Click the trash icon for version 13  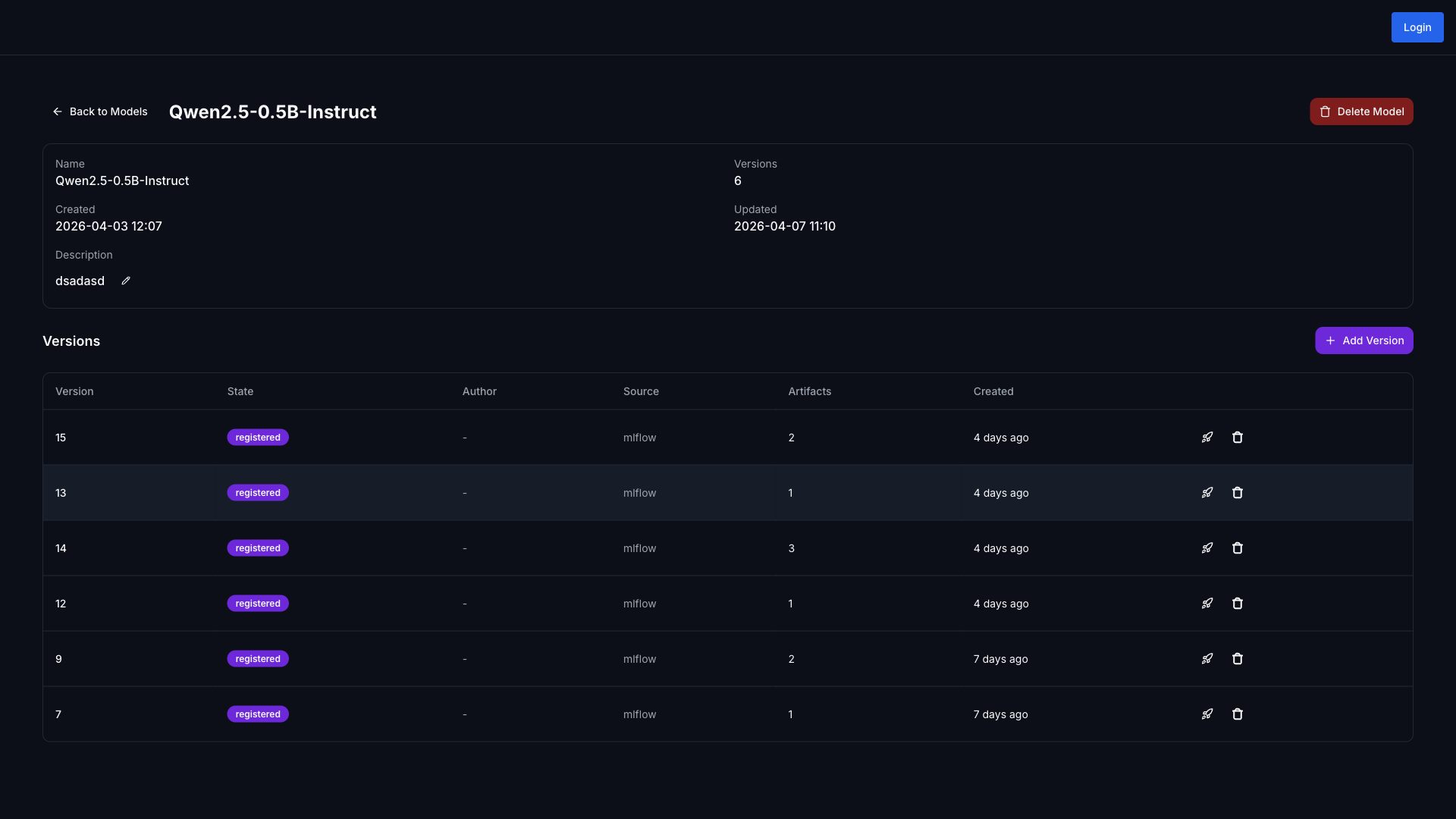pyautogui.click(x=1237, y=493)
